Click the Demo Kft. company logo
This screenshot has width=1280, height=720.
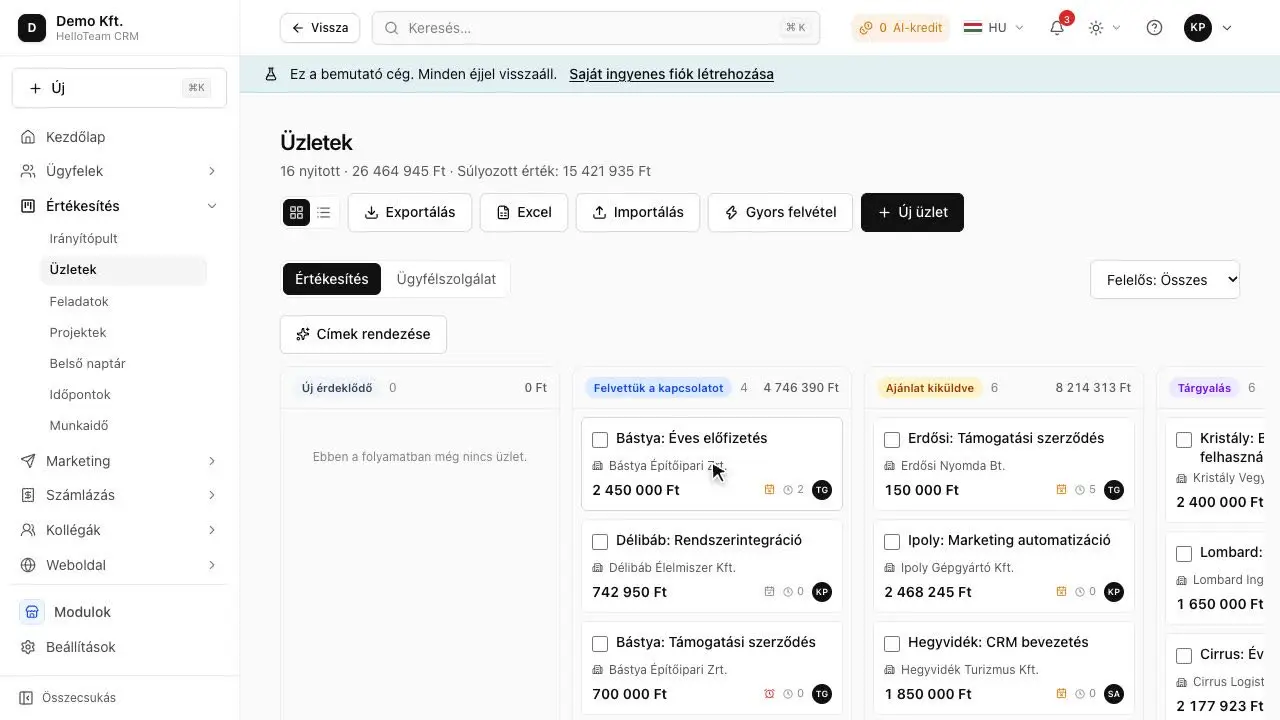coord(32,28)
